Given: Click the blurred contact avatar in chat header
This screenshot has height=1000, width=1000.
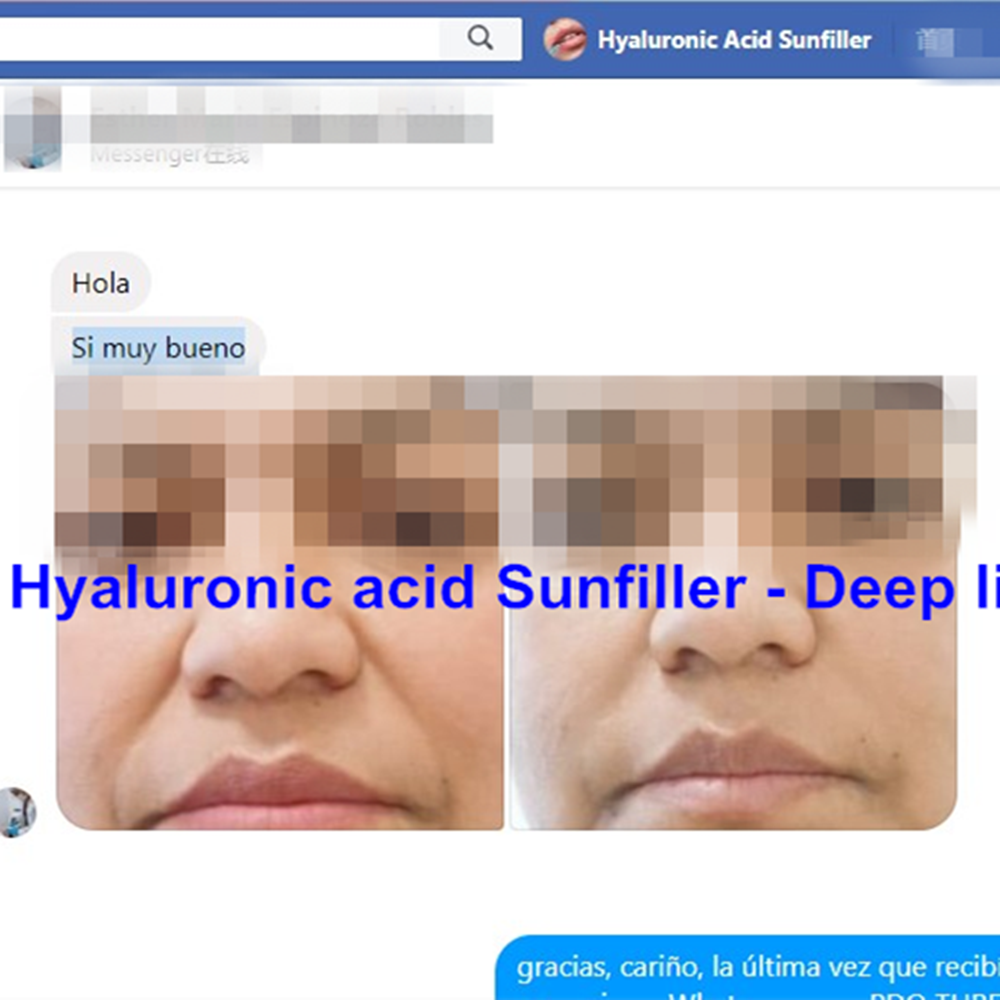Looking at the screenshot, I should (x=33, y=129).
